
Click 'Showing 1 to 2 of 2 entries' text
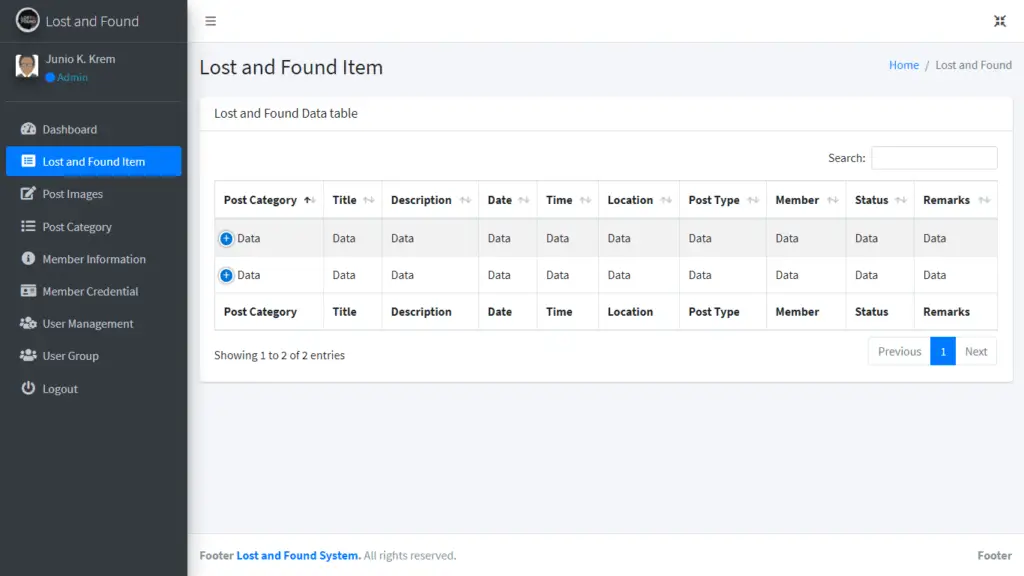pos(280,355)
